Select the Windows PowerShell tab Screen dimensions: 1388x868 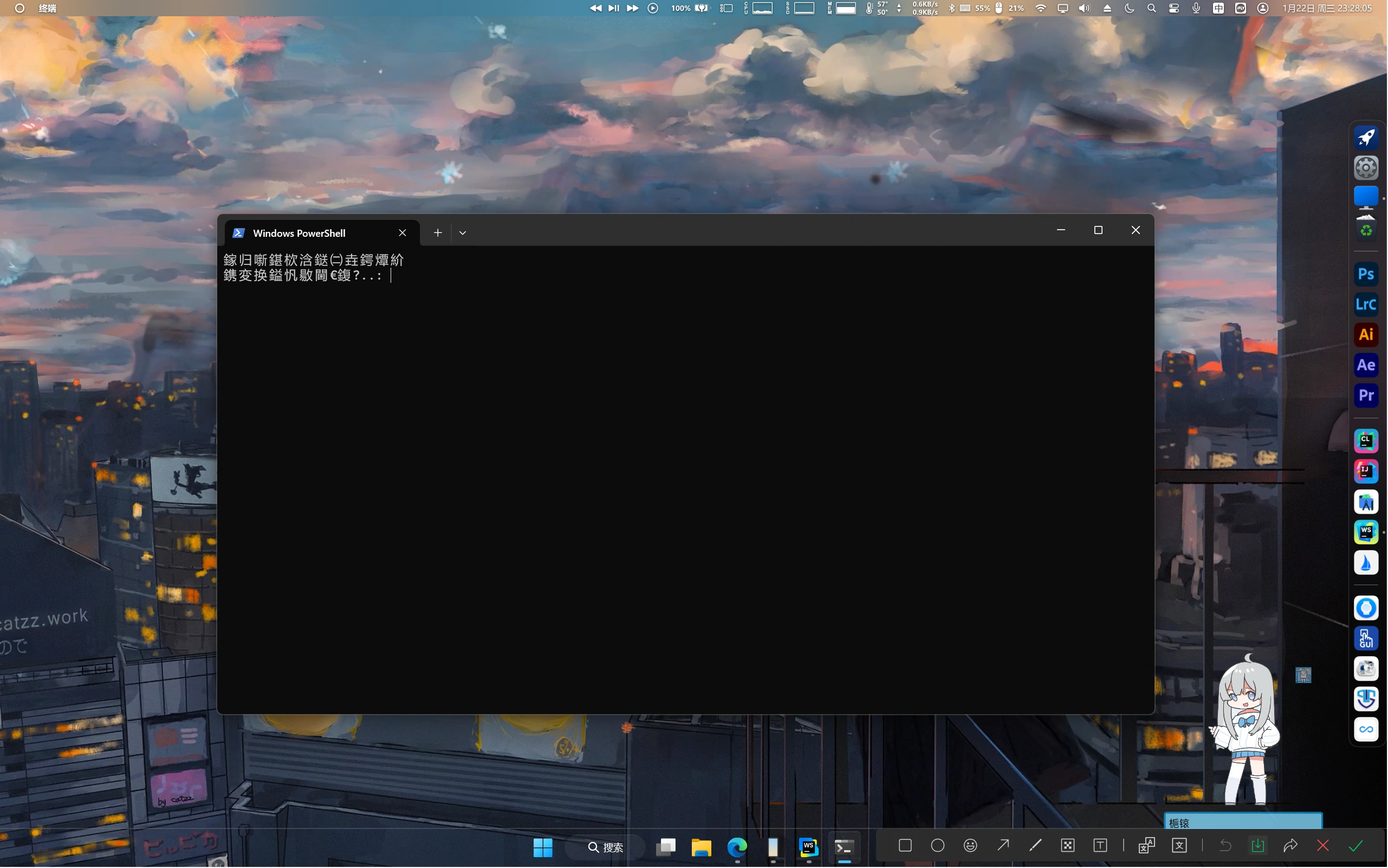300,233
